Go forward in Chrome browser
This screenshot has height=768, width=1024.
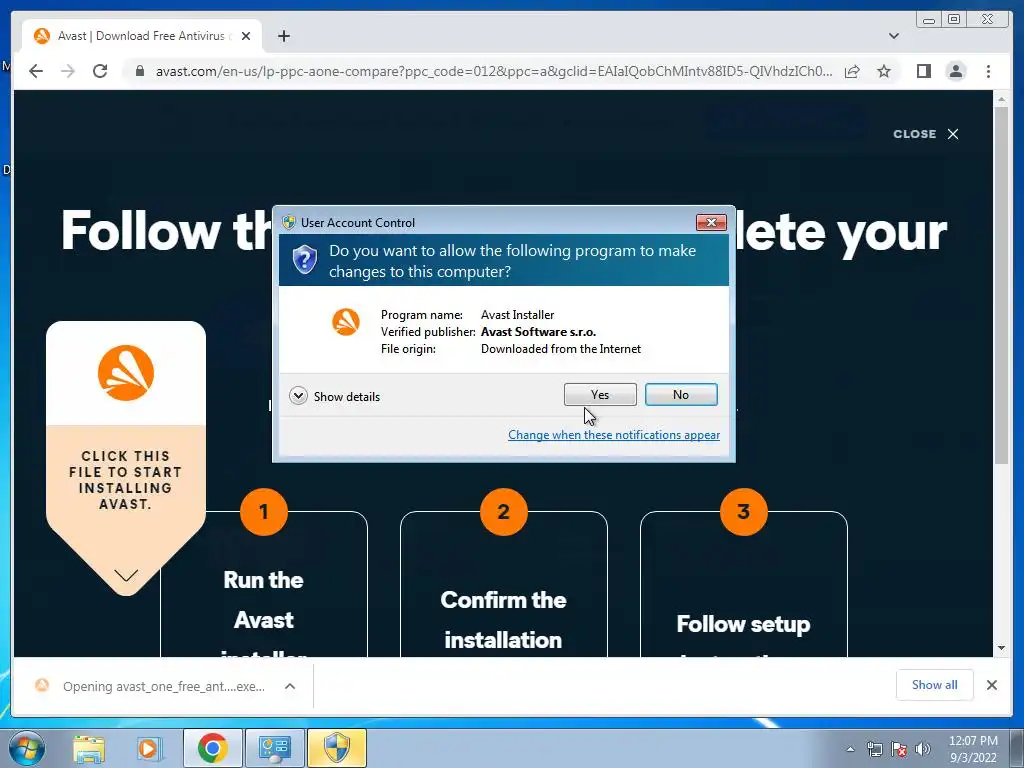(x=68, y=71)
